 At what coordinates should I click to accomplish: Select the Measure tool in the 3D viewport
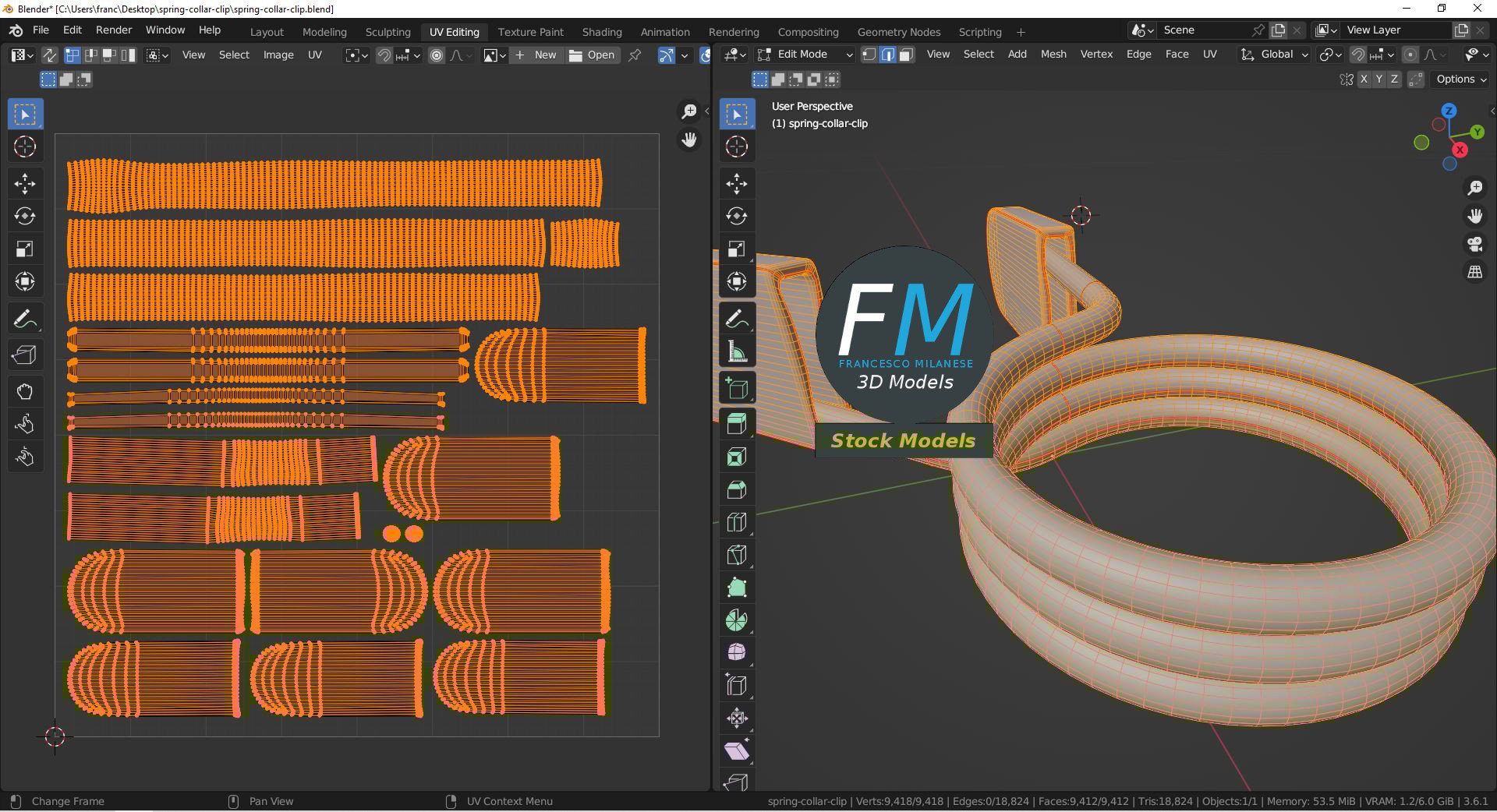(737, 351)
